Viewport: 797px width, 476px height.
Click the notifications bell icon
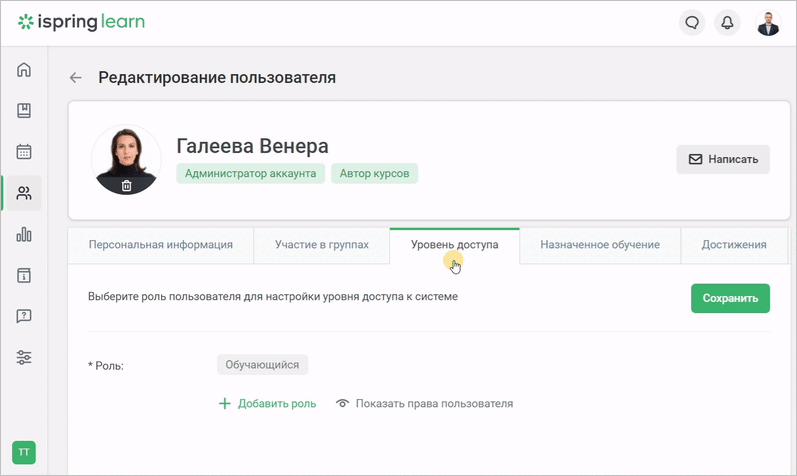pos(727,22)
